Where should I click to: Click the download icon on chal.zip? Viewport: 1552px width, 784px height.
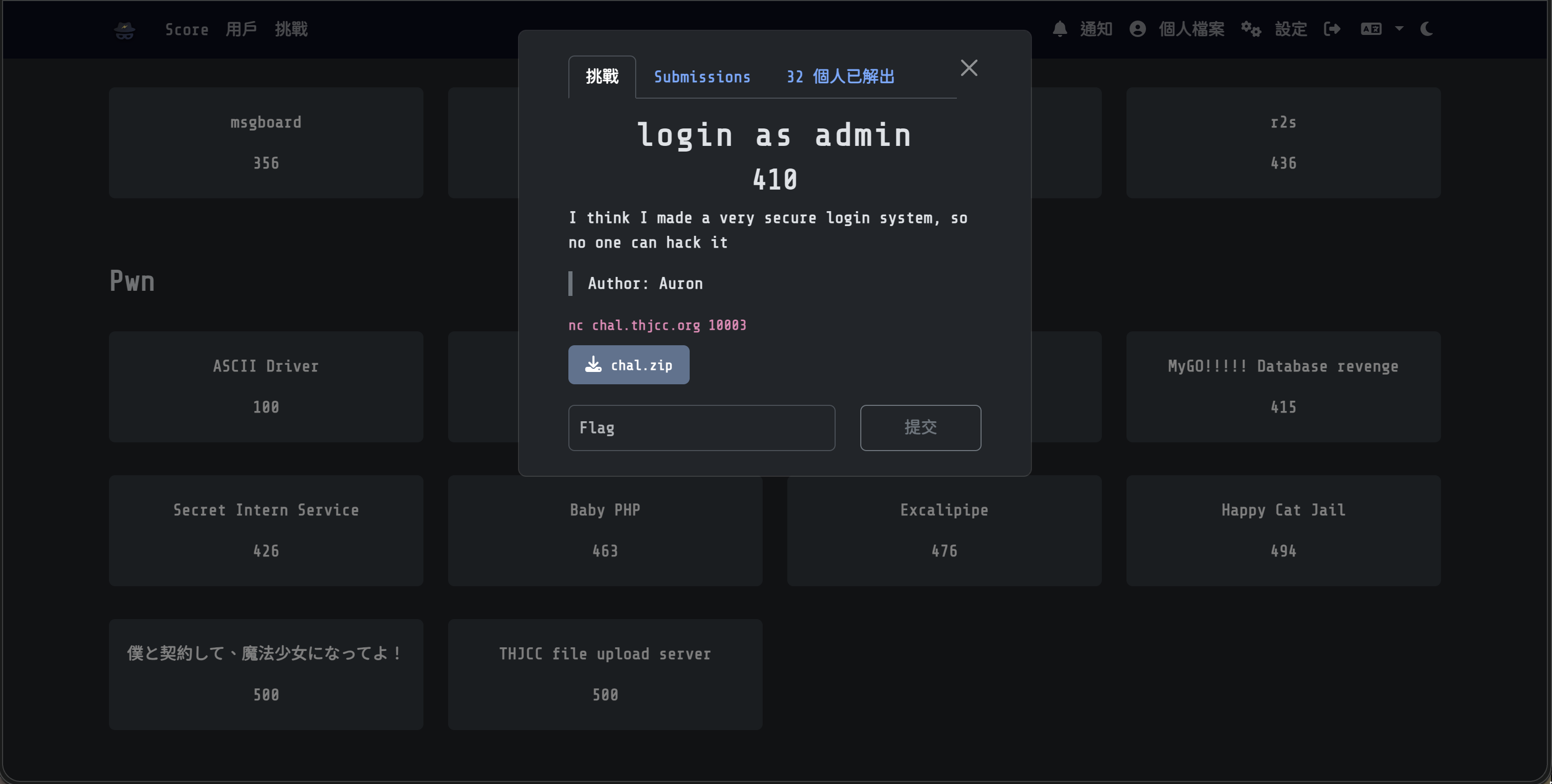point(594,364)
